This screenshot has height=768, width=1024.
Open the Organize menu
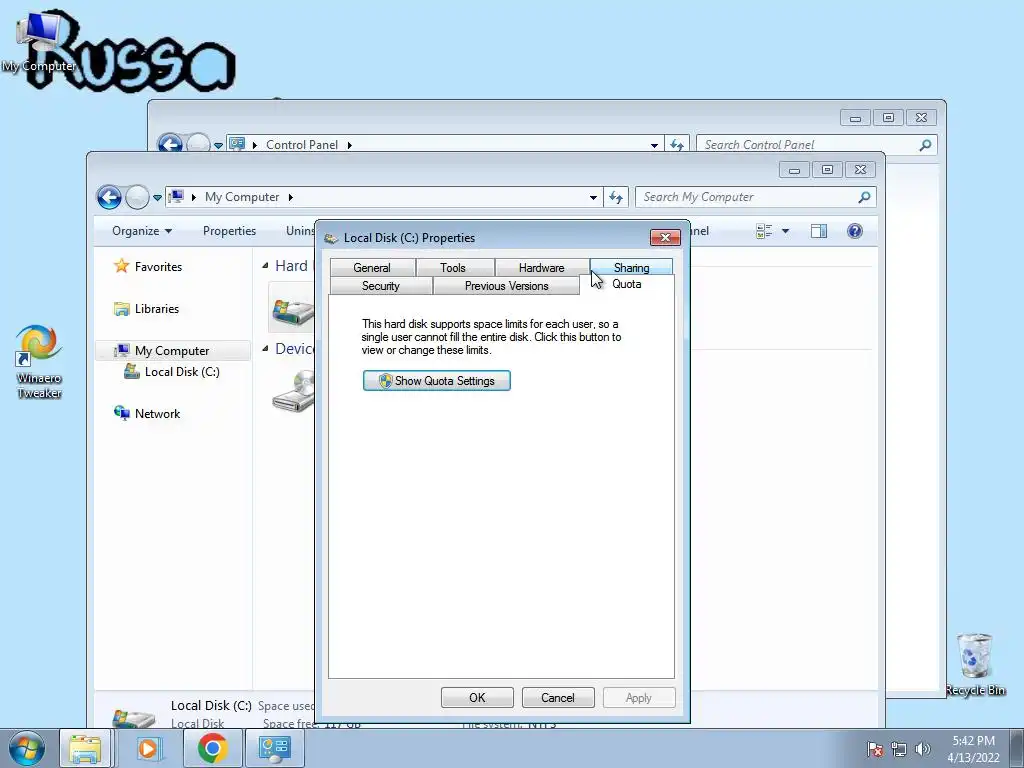142,231
